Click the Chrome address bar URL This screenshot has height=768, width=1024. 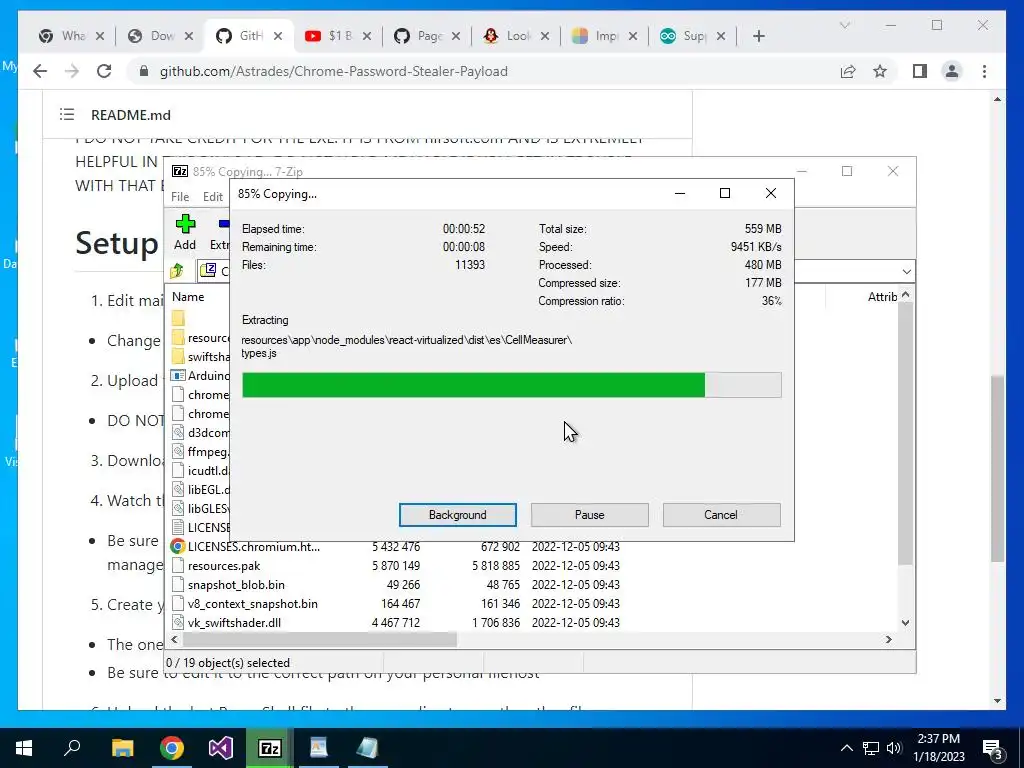(x=334, y=71)
